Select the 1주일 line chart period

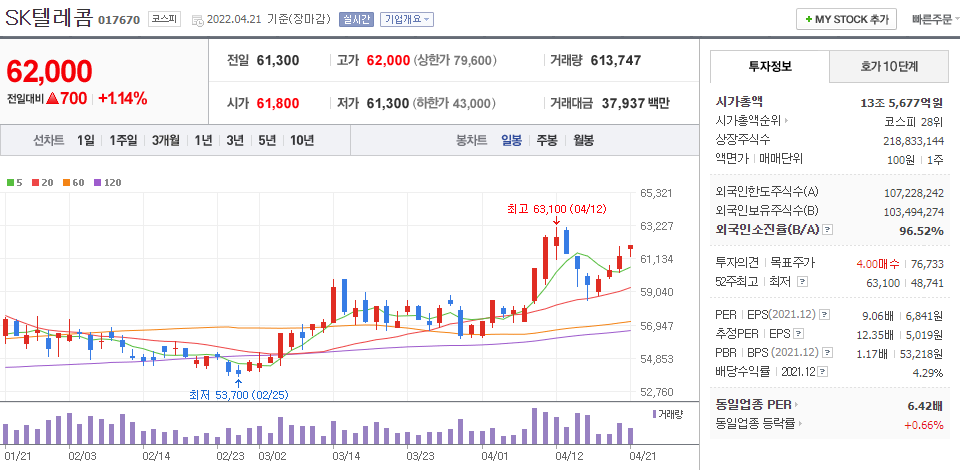[123, 140]
